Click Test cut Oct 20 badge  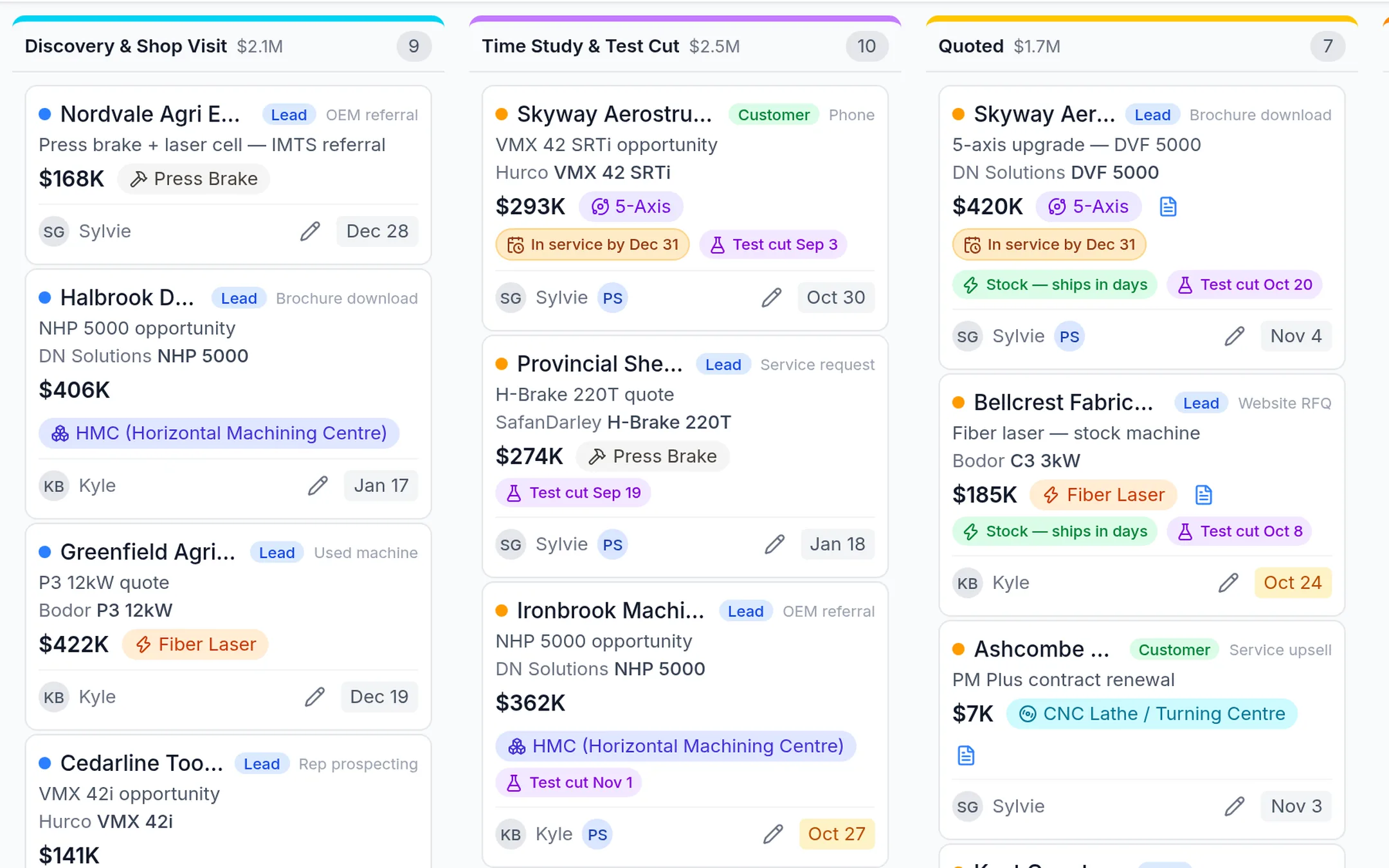[x=1245, y=284]
